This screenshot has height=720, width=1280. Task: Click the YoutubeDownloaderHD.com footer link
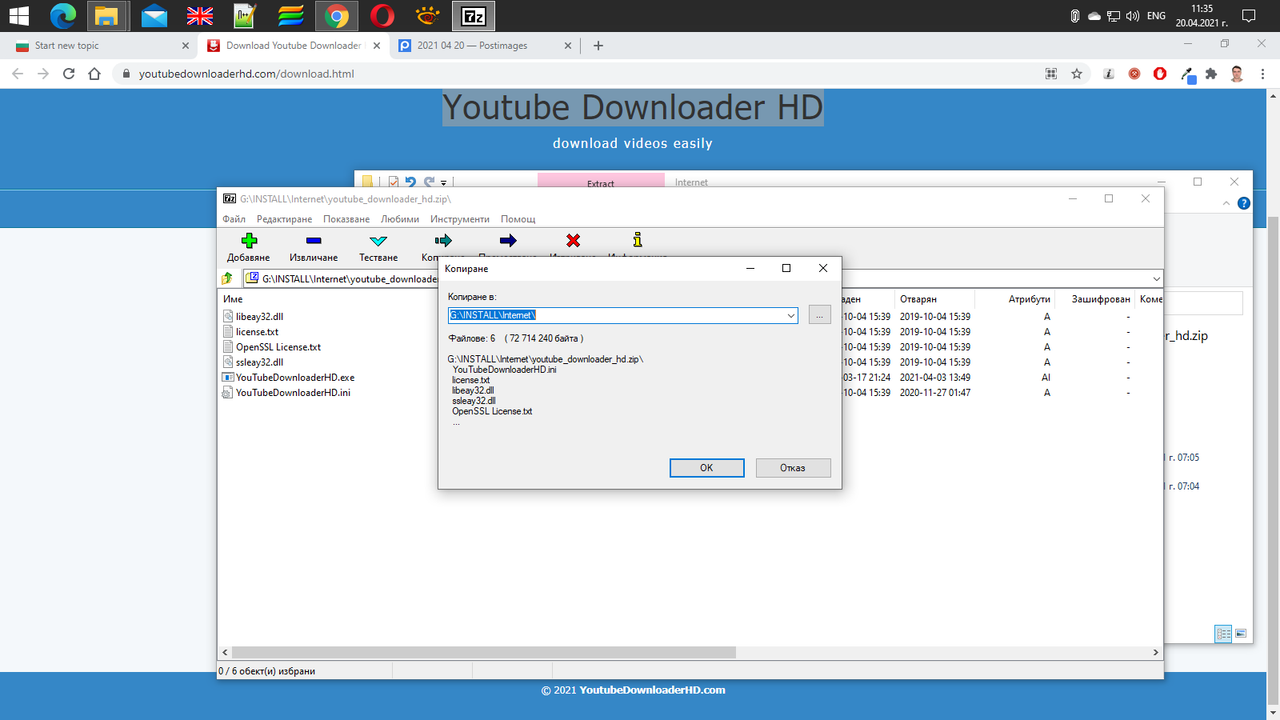coord(652,690)
